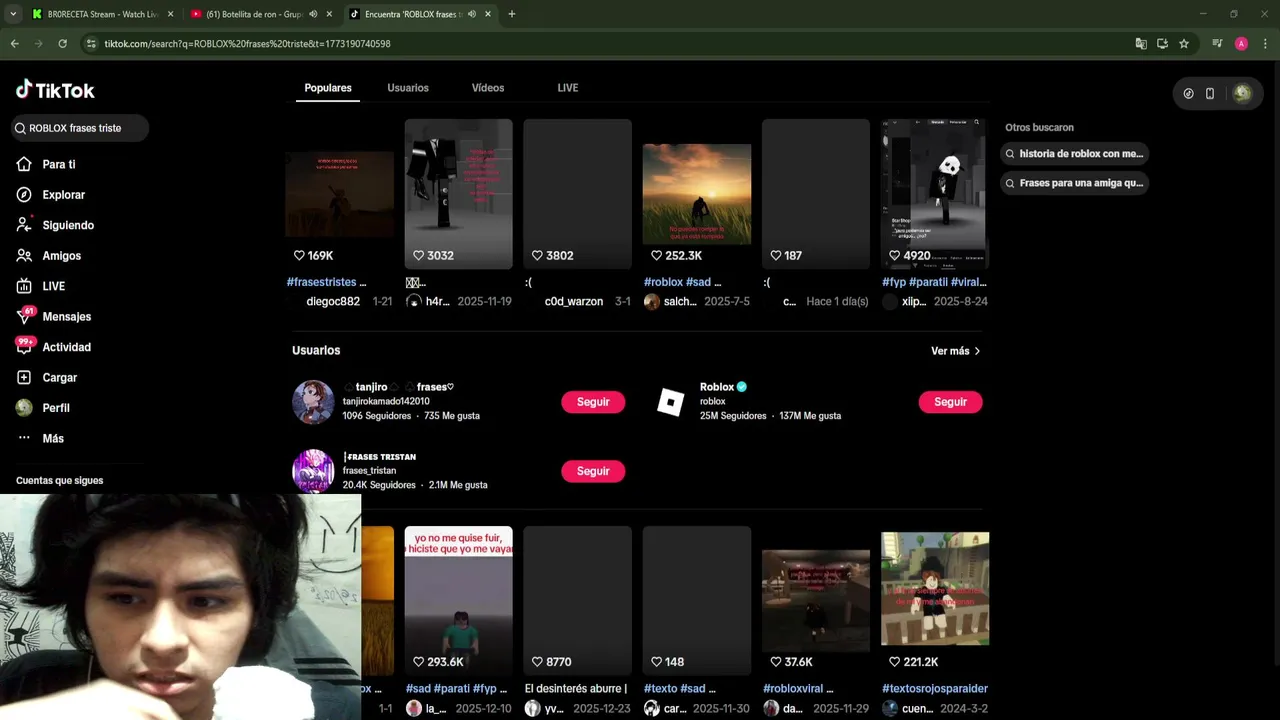Open the TikTok logo home link
Viewport: 1280px width, 720px height.
(55, 90)
